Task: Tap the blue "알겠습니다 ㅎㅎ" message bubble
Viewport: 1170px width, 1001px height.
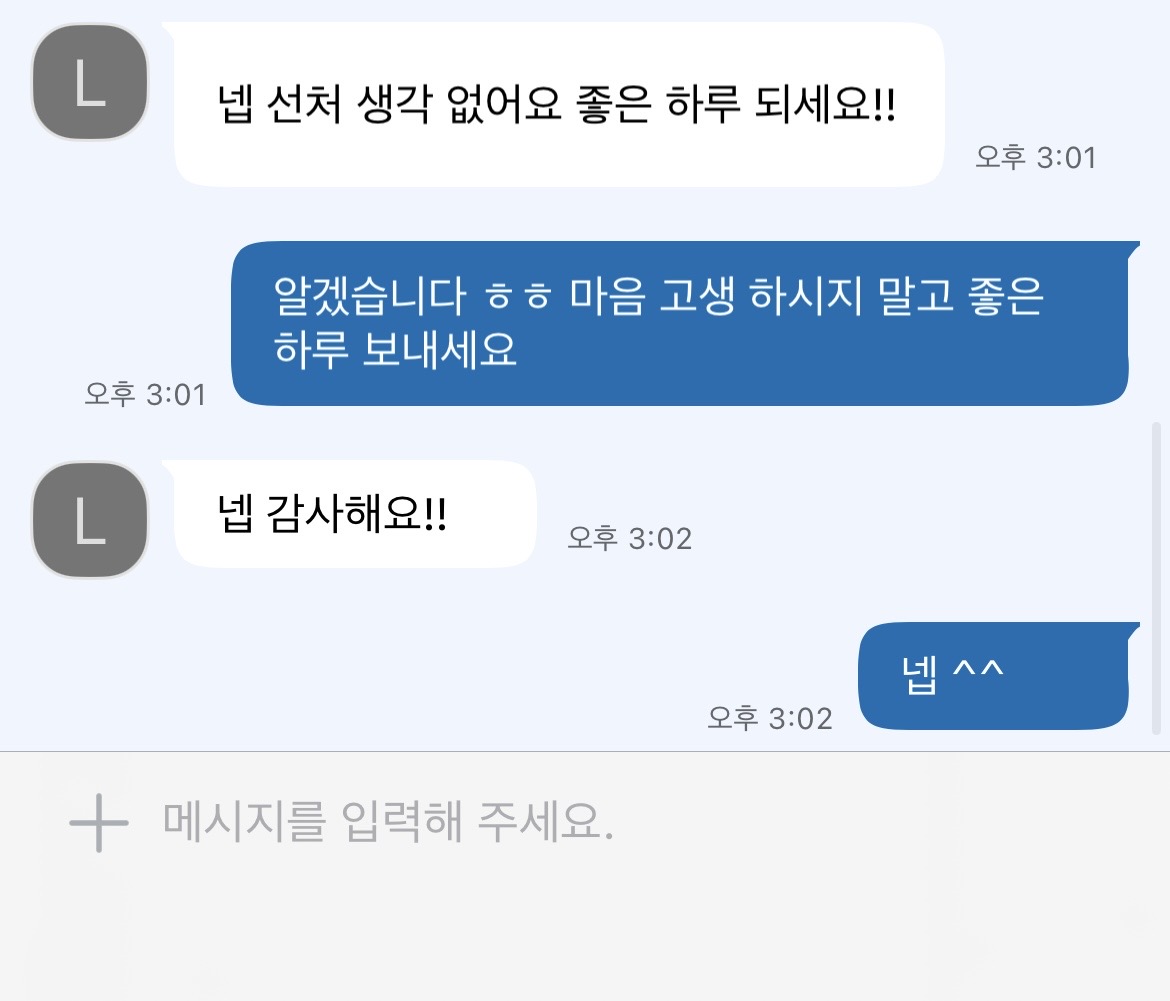Action: click(680, 323)
